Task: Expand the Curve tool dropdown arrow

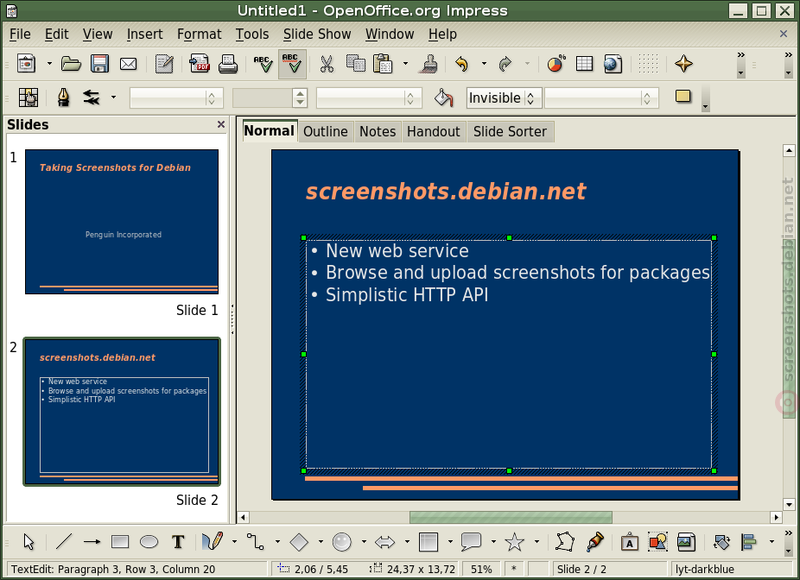Action: 234,541
